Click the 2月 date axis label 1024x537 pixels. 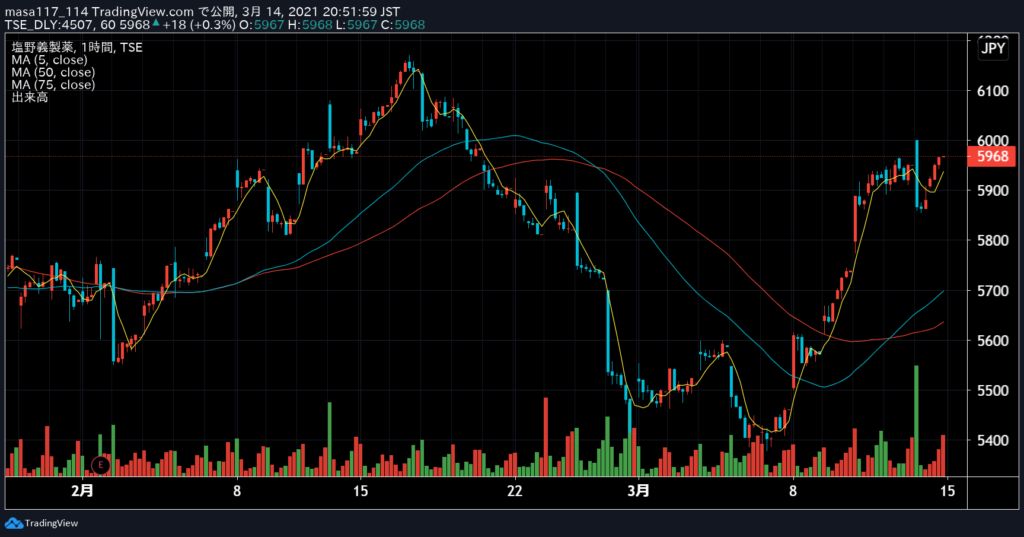82,490
